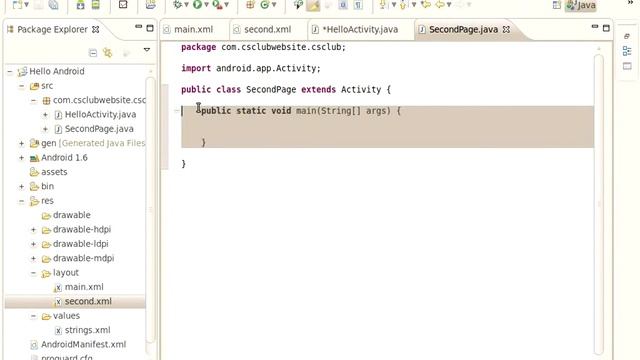Open the New wizard toolbar icon
This screenshot has height=360, width=640.
tap(17, 5)
